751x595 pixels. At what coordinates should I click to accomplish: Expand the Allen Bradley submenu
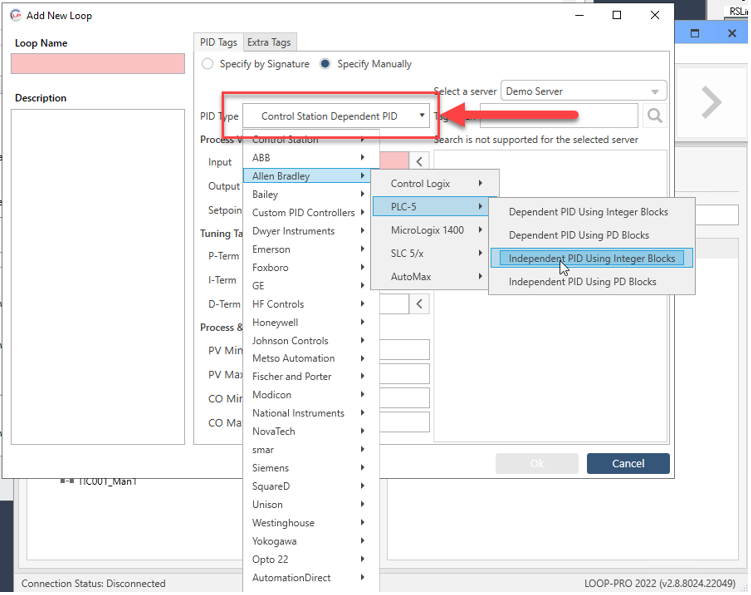[309, 176]
